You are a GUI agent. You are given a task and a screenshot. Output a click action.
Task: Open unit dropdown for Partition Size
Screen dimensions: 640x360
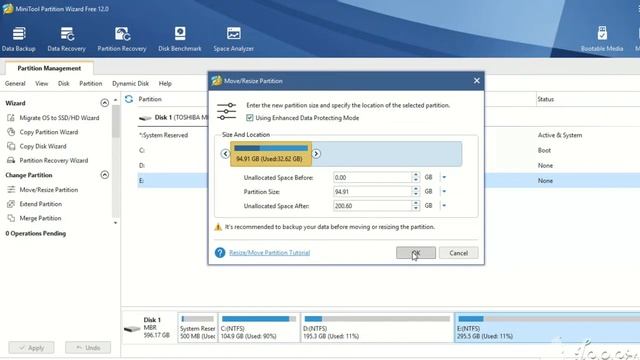pyautogui.click(x=444, y=191)
